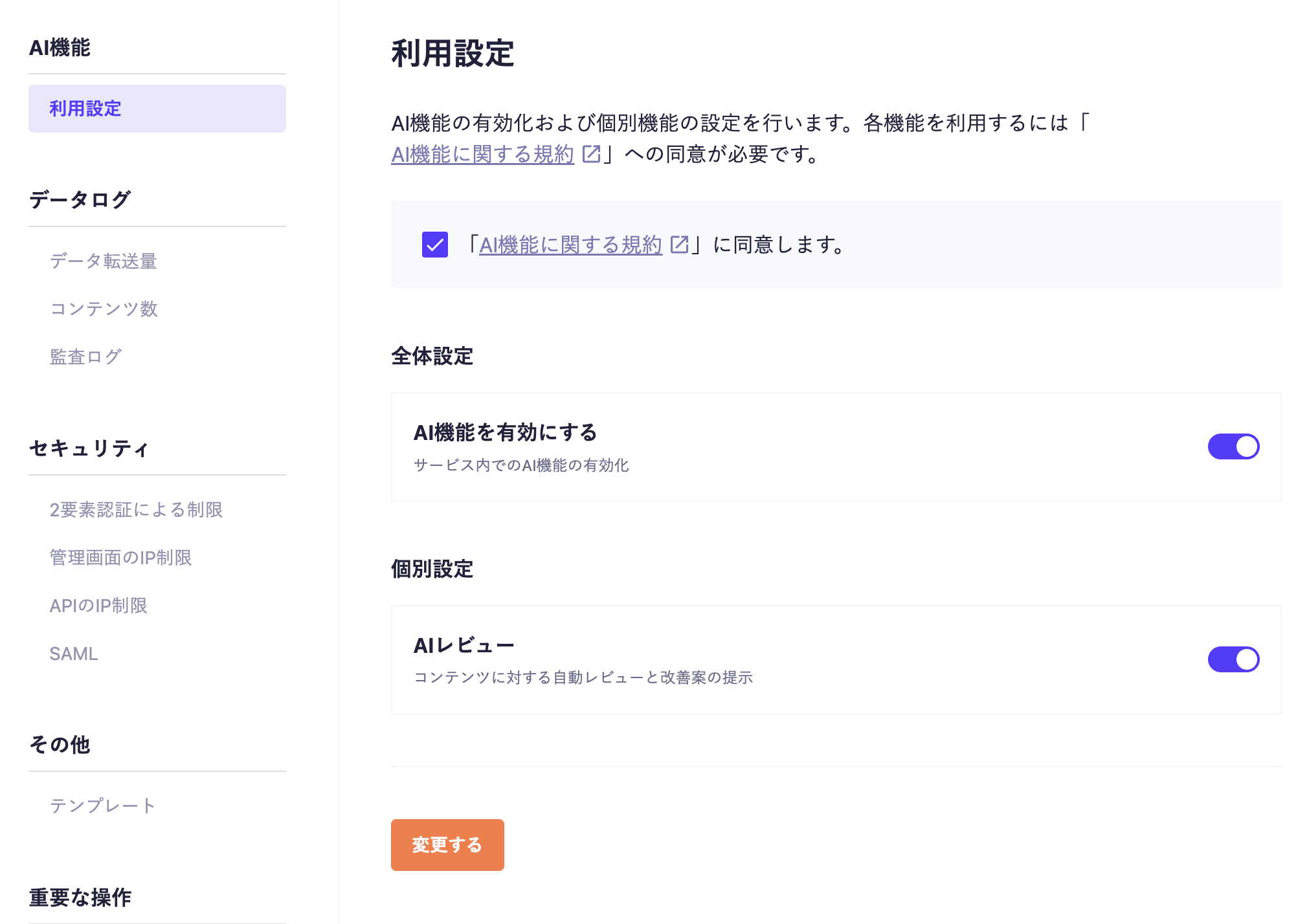Viewport: 1309px width, 924px height.
Task: Click the AI機能を有効にする card heading
Action: [505, 432]
